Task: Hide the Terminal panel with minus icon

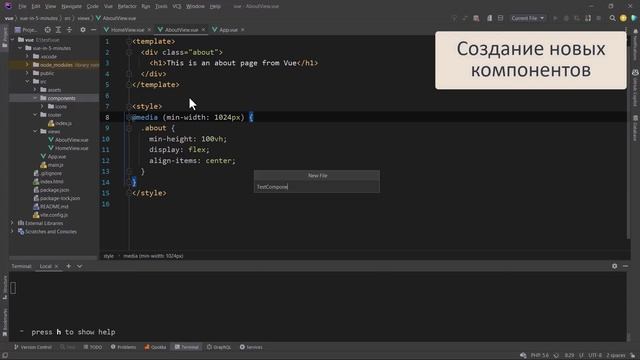Action: 625,266
